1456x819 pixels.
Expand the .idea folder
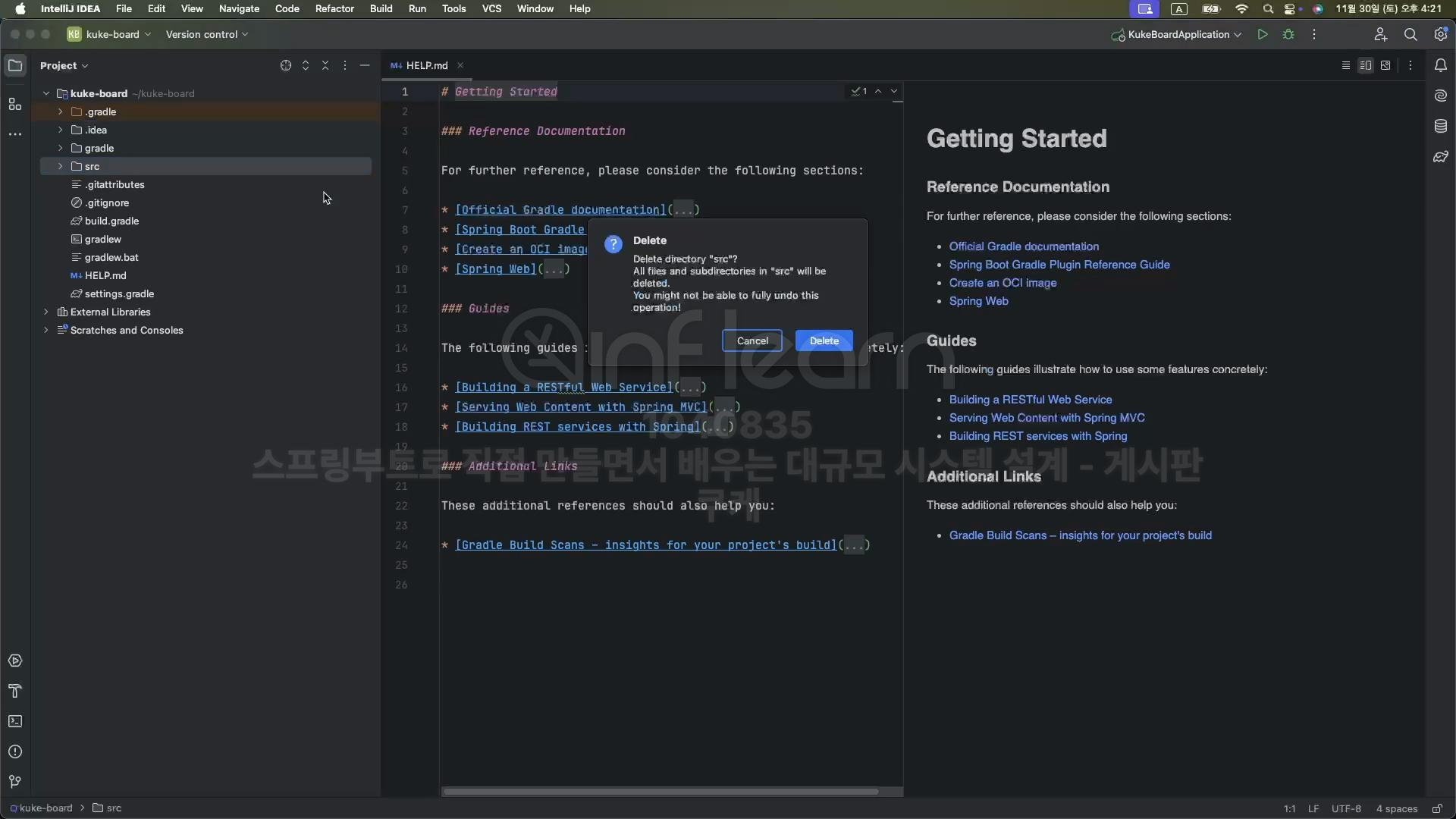coord(61,130)
